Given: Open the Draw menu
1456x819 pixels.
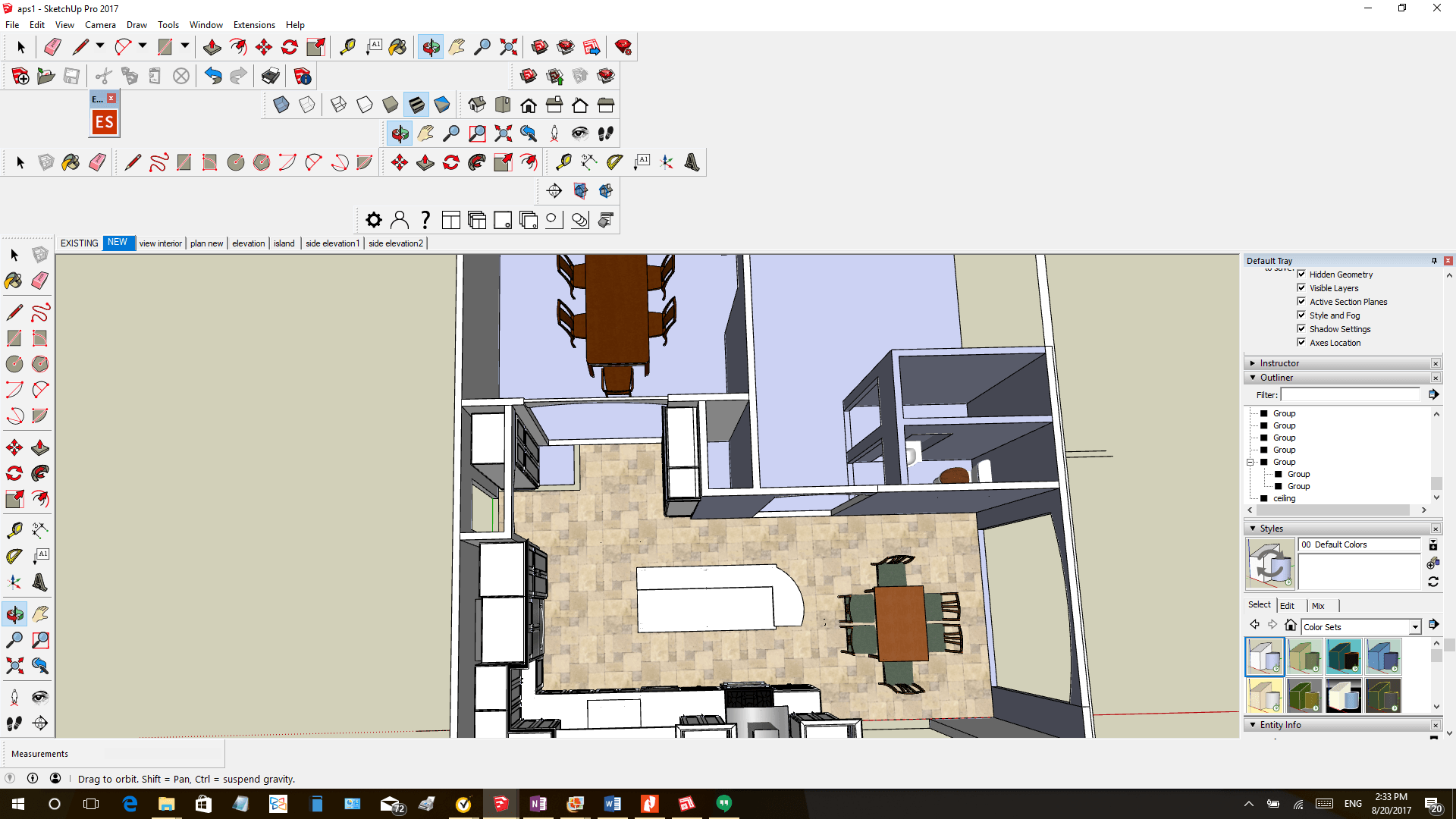Looking at the screenshot, I should pyautogui.click(x=136, y=25).
